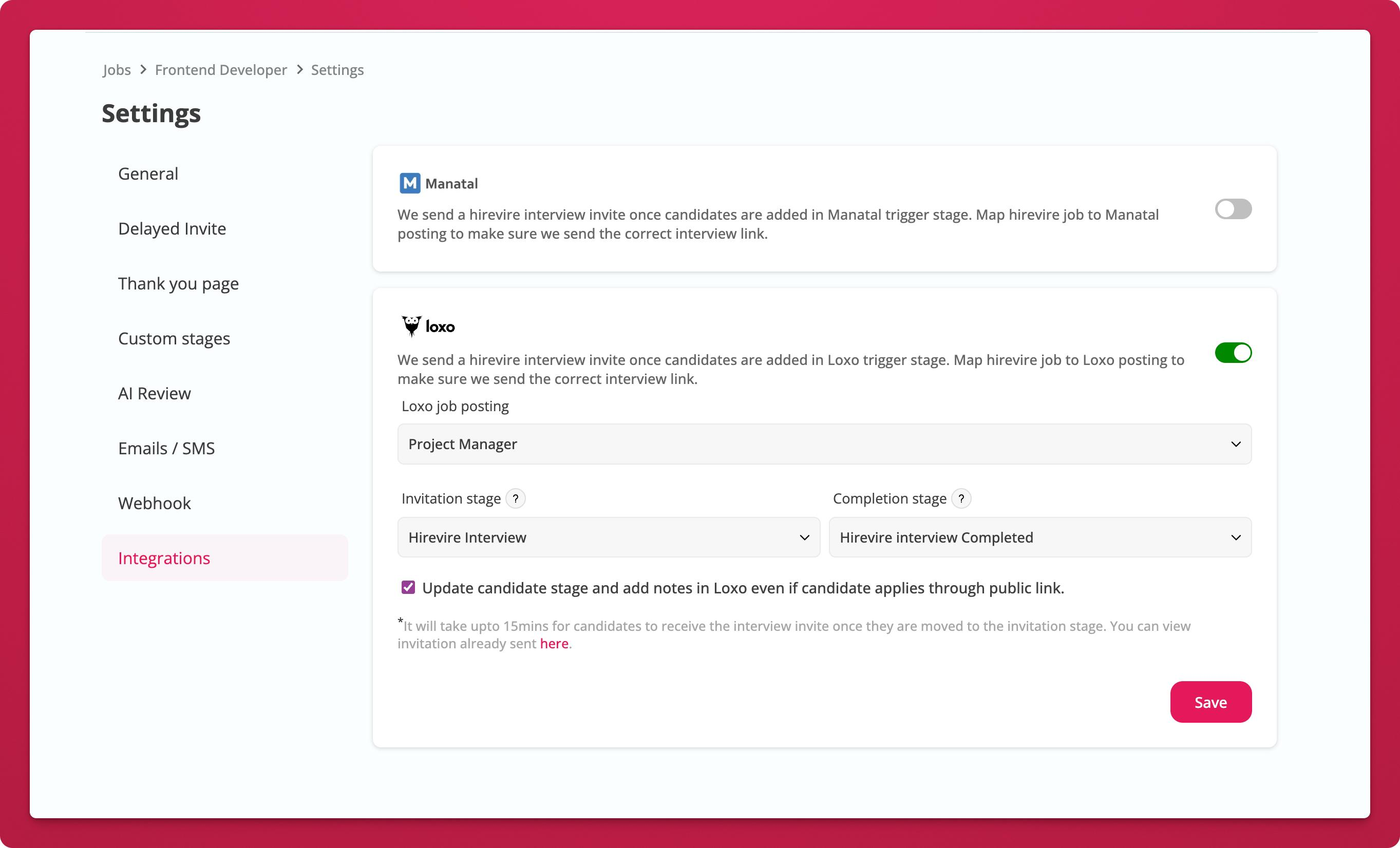Select the Custom stages tab

pyautogui.click(x=174, y=338)
